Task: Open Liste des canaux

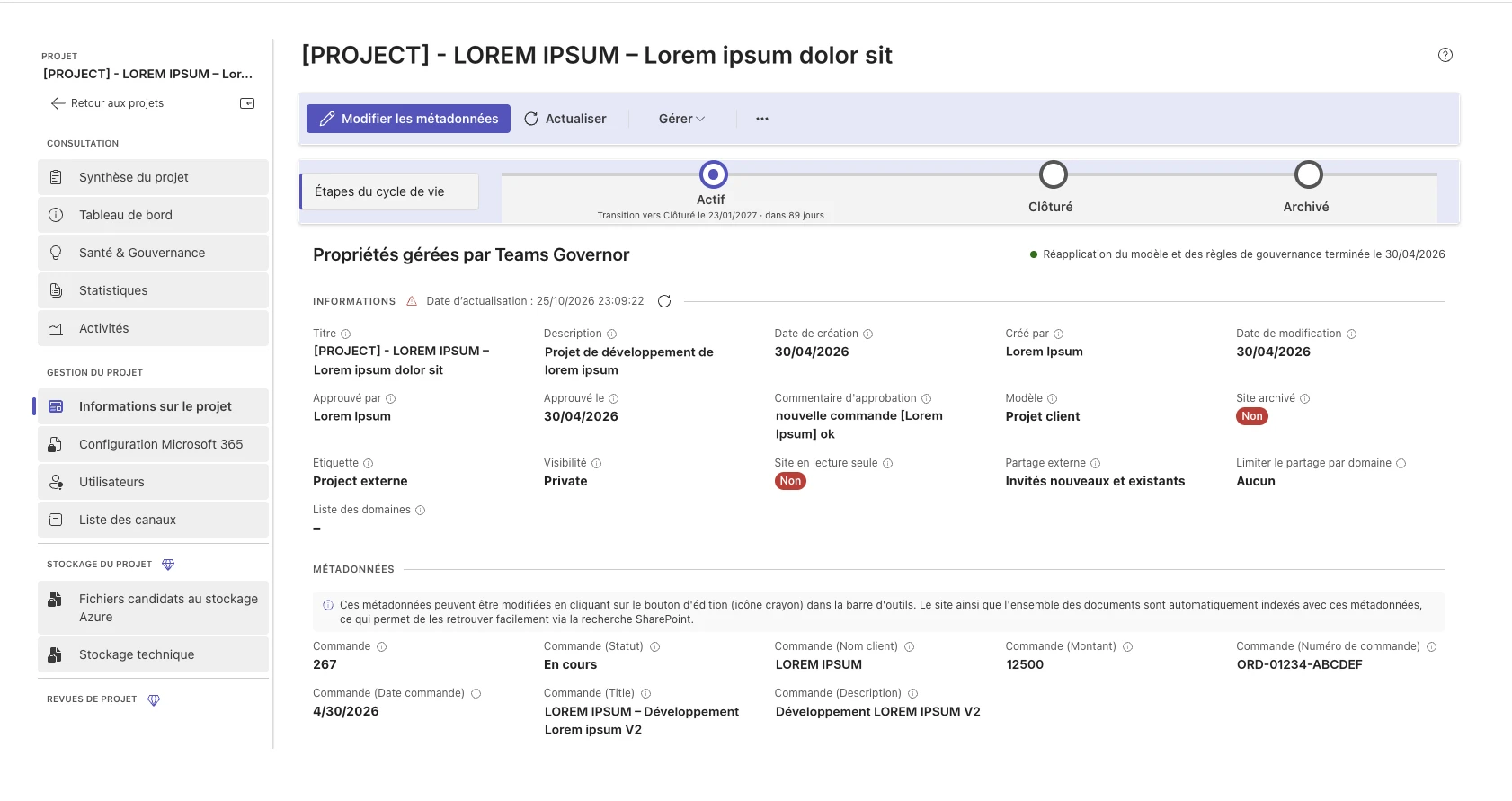Action: point(153,520)
